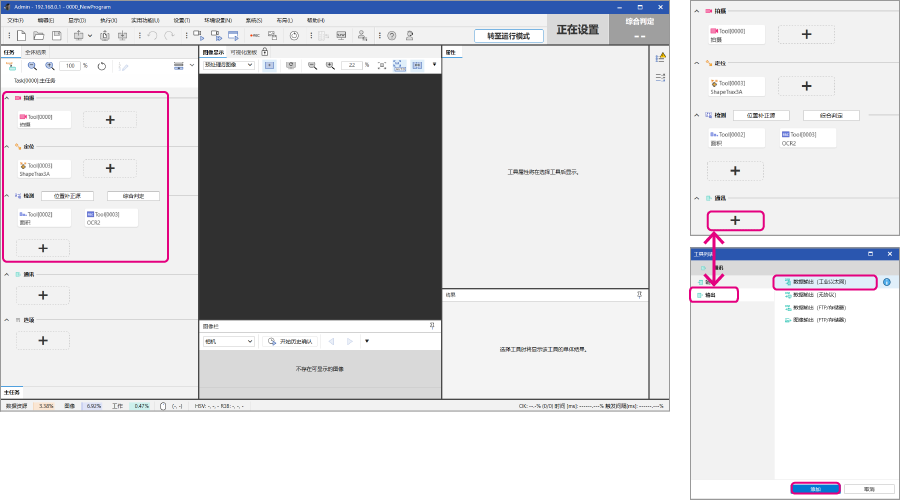This screenshot has width=900, height=500.
Task: Click the Undo arrow icon
Action: [x=152, y=35]
